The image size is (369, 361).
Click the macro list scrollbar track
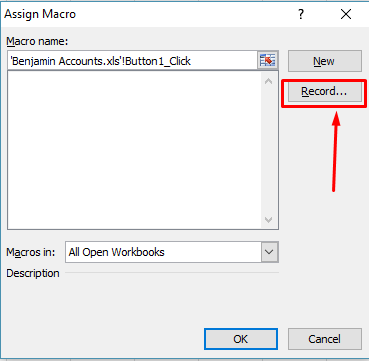(x=269, y=150)
